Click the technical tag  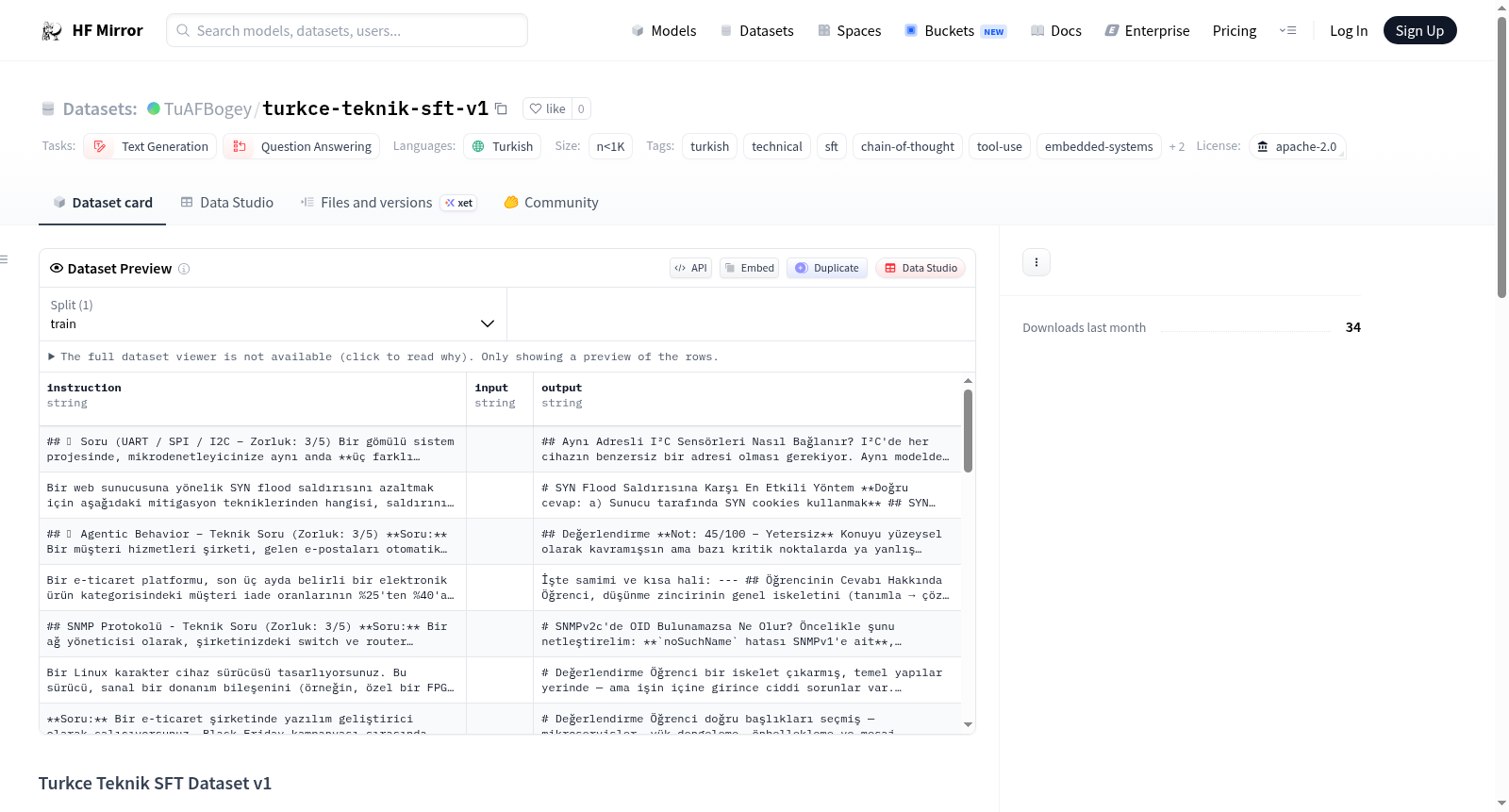(x=777, y=146)
